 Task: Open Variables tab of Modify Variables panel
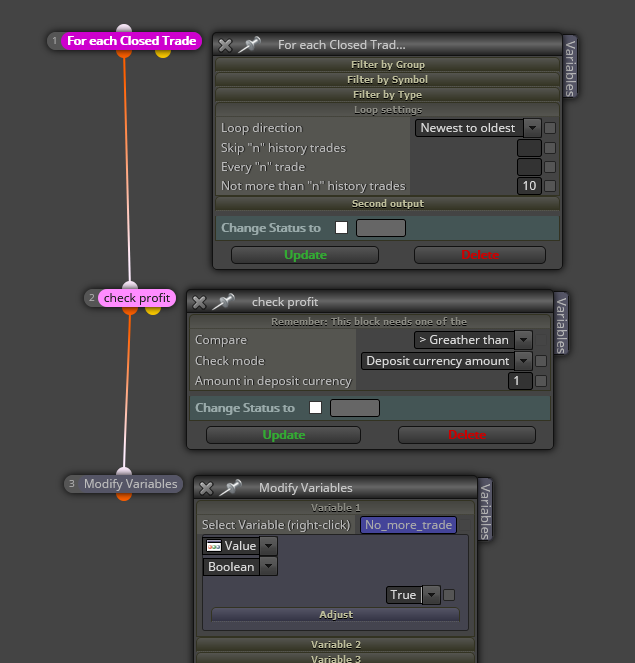tap(485, 510)
